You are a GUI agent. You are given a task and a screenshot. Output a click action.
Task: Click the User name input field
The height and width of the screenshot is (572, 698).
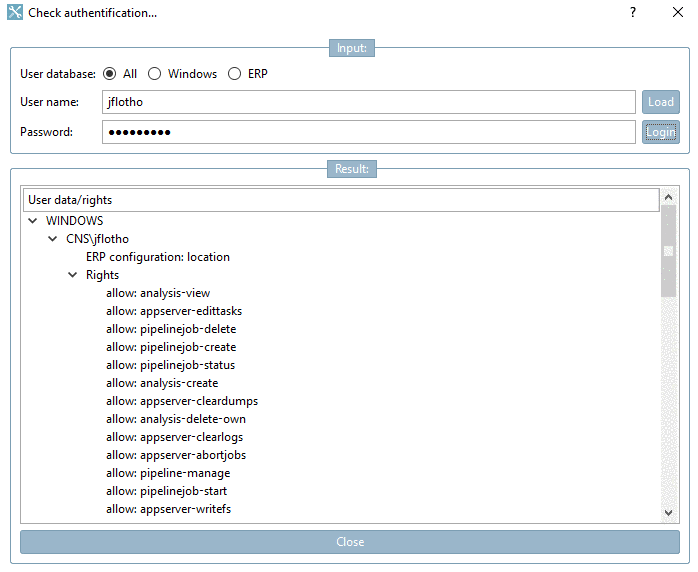369,102
